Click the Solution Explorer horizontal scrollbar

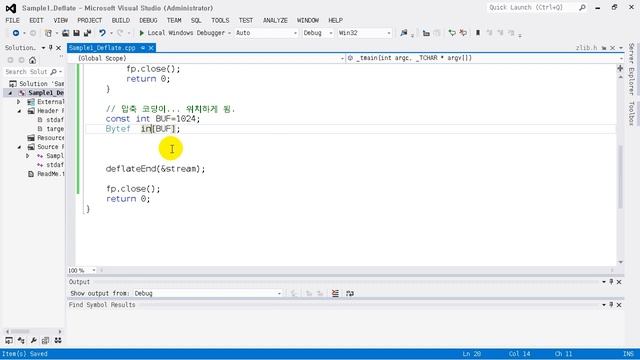click(x=33, y=331)
